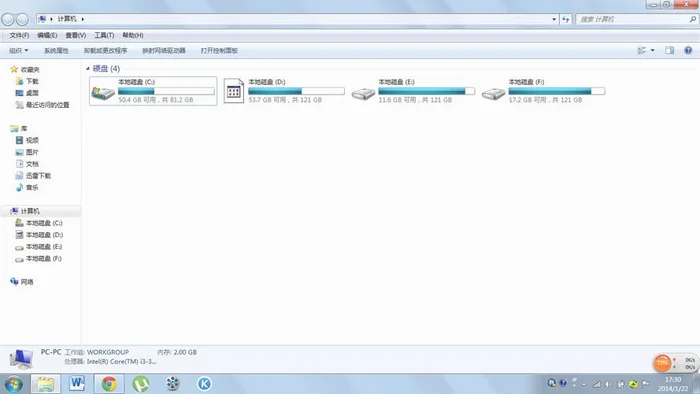Open the 组织 dropdown menu
Image resolution: width=700 pixels, height=394 pixels.
19,50
